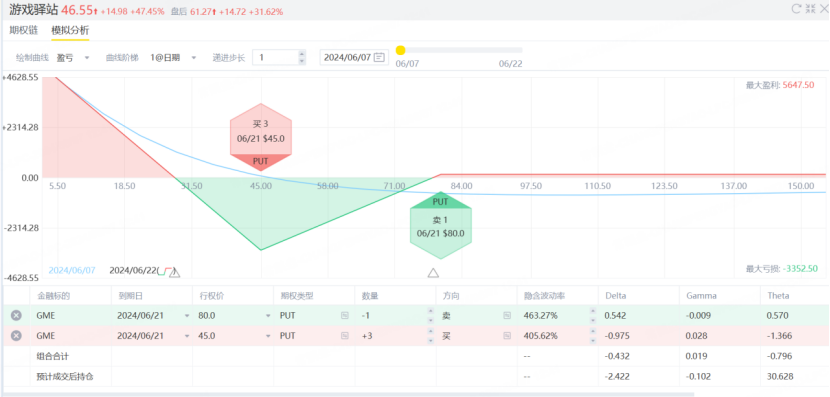Click the 最大盈利 5647.50 label
The height and width of the screenshot is (397, 830).
[780, 85]
